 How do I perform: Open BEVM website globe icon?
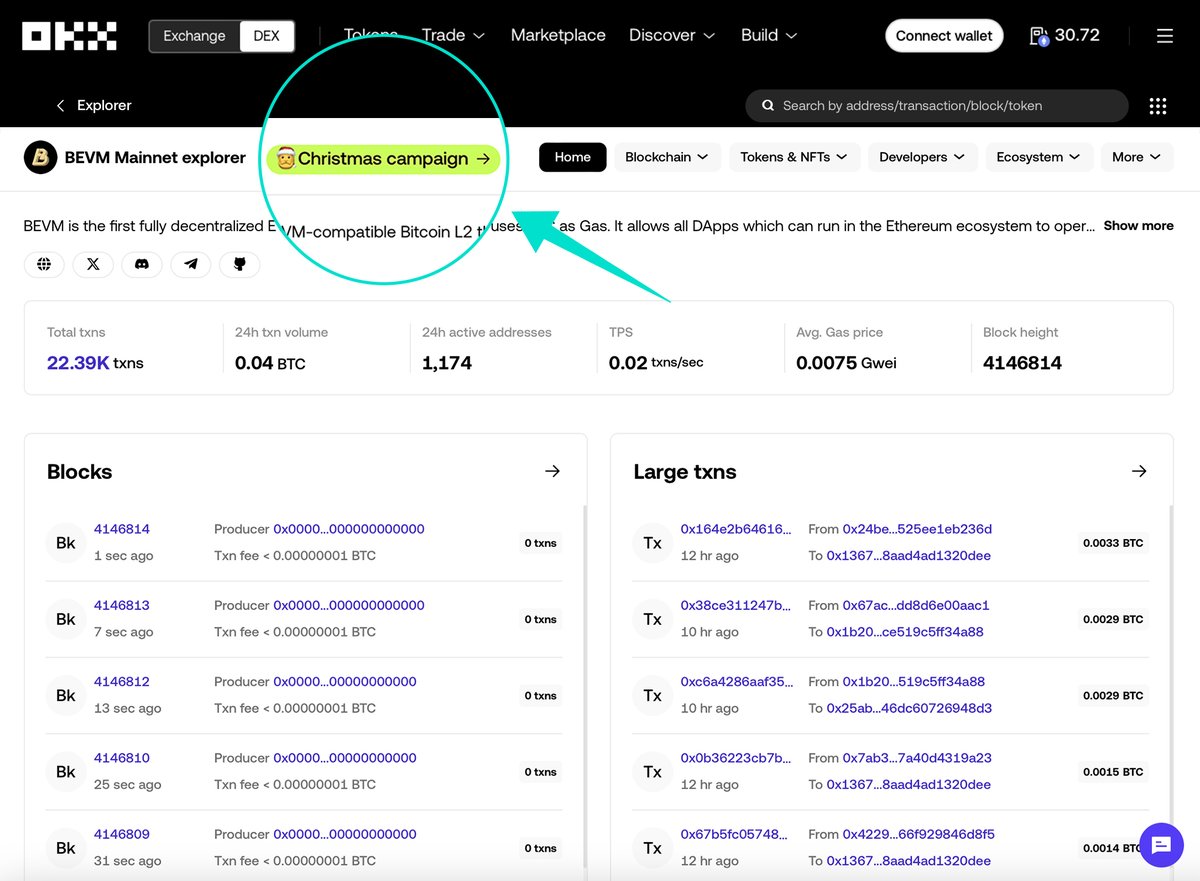coord(44,264)
